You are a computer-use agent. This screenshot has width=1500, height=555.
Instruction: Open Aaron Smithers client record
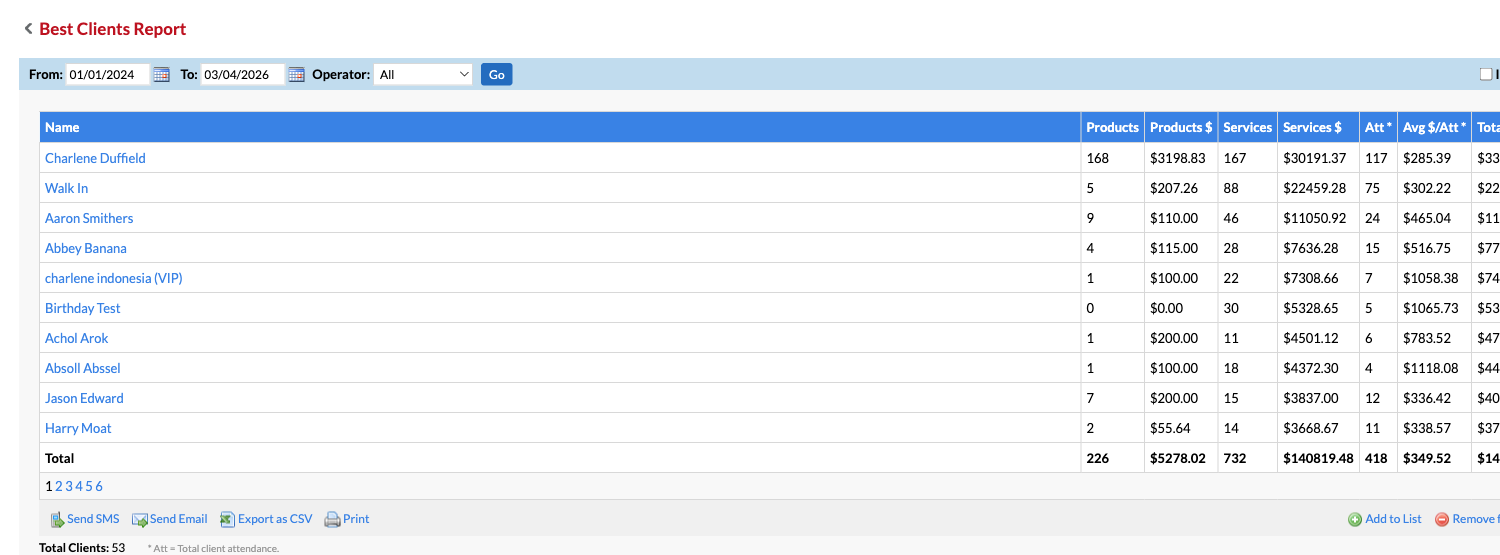coord(89,218)
